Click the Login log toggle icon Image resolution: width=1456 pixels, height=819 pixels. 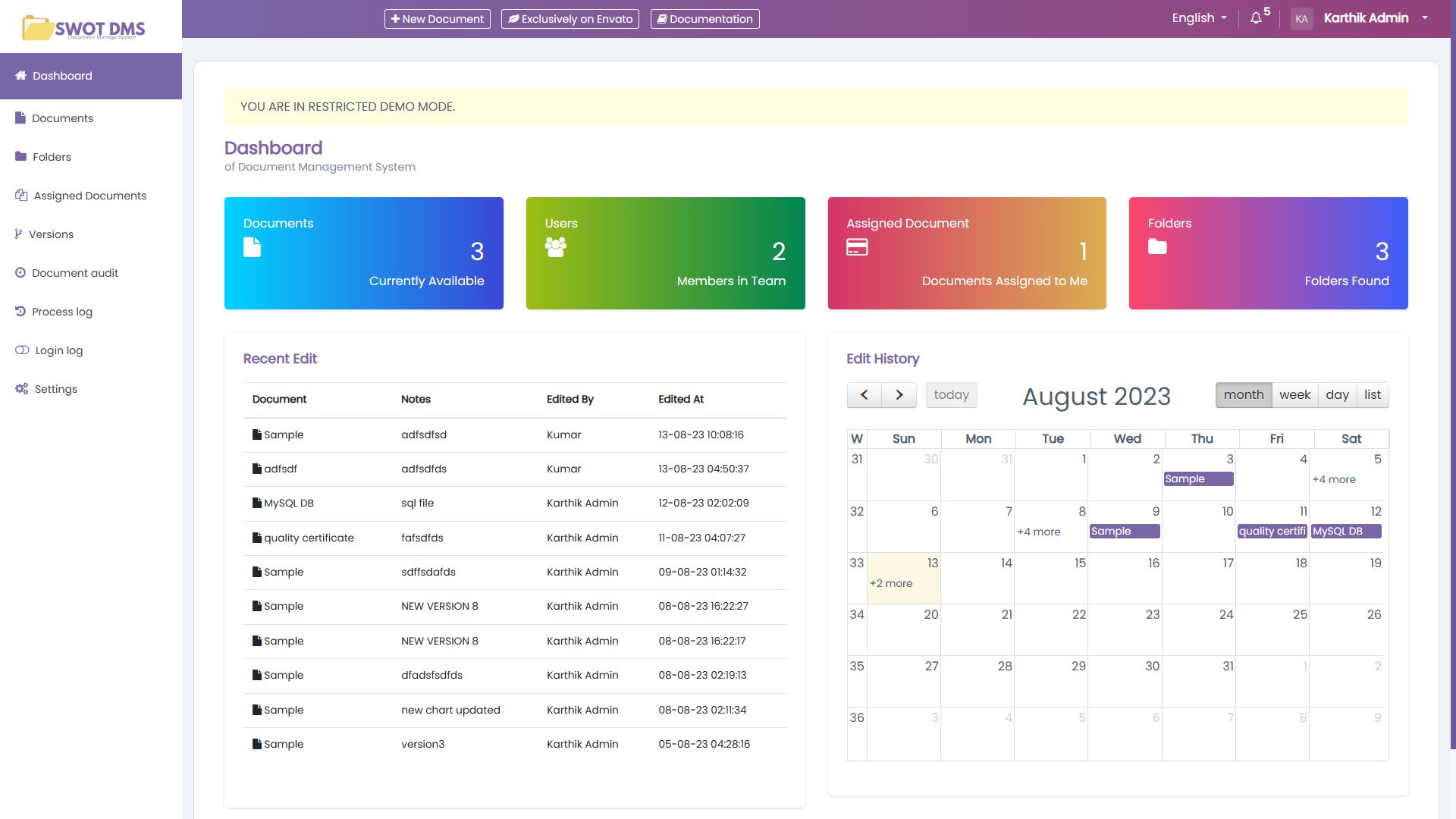click(x=22, y=350)
